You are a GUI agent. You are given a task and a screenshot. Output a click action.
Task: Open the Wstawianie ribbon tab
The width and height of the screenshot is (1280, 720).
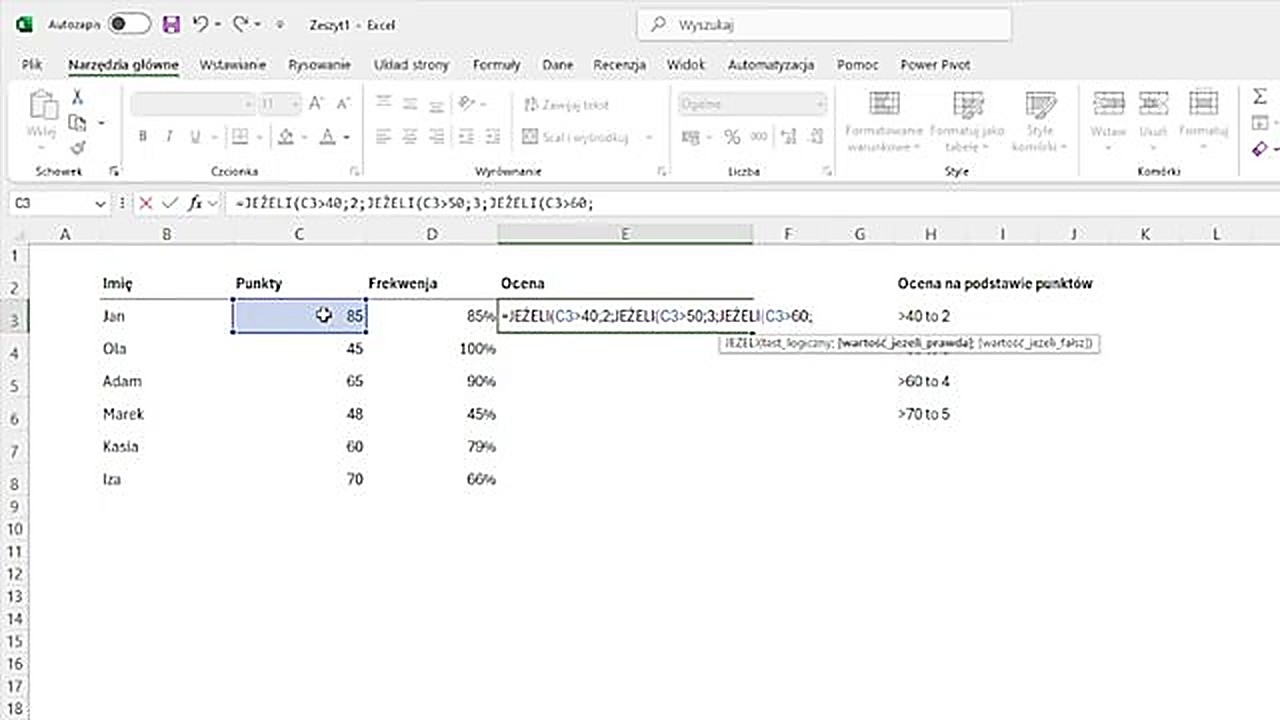(x=232, y=65)
